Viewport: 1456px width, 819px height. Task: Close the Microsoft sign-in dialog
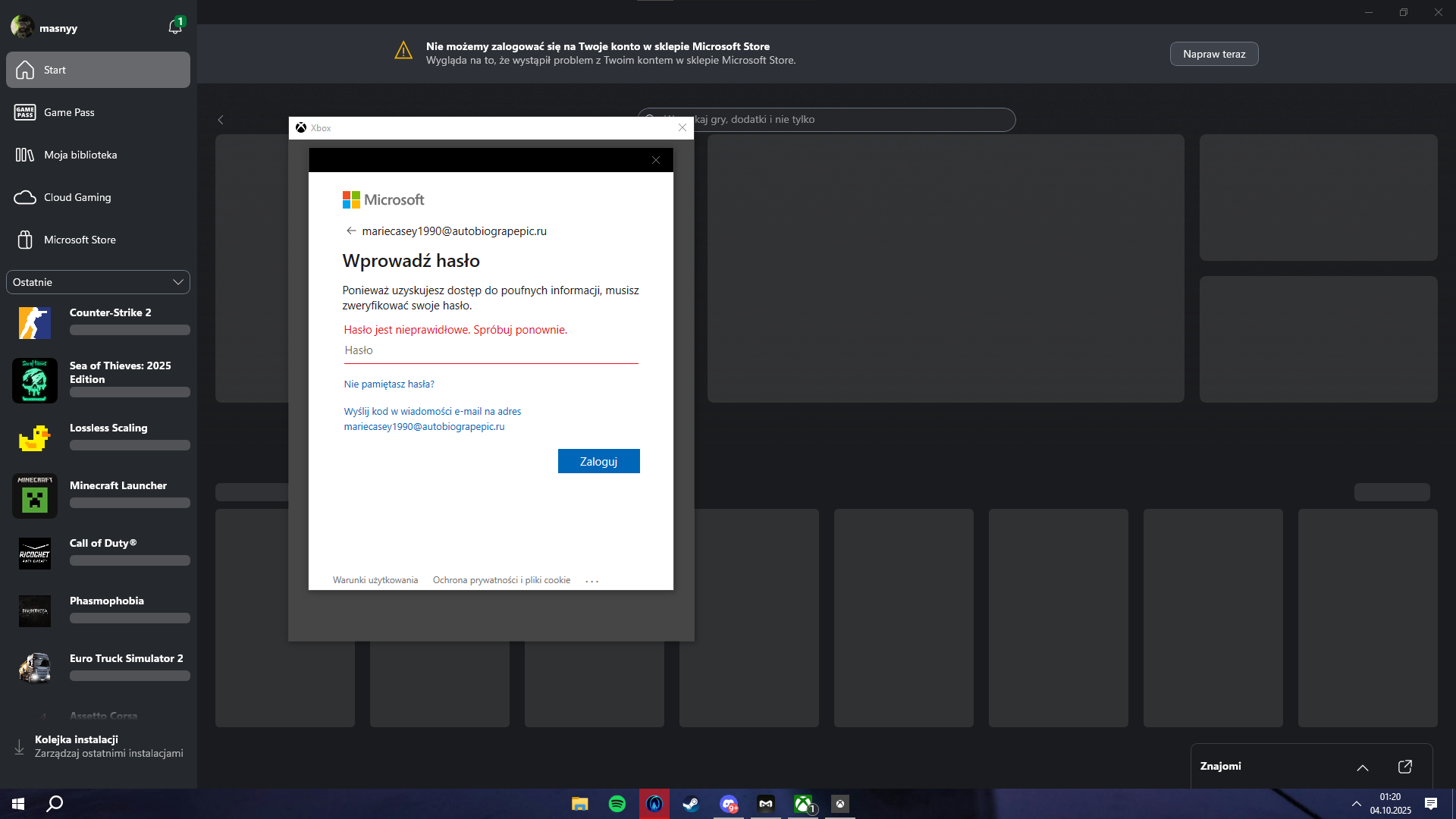point(656,160)
